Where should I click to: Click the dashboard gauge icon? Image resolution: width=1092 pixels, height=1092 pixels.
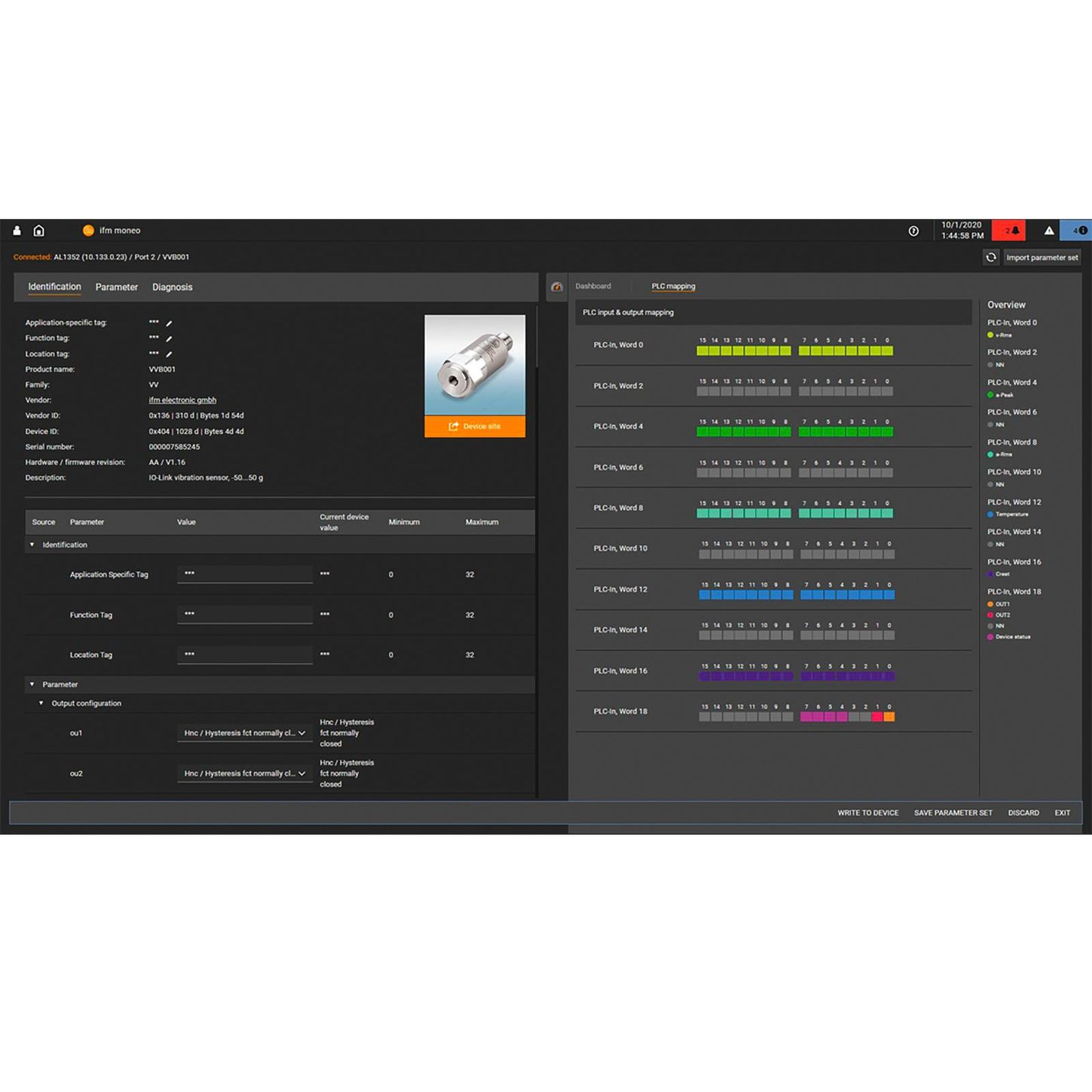pos(557,287)
